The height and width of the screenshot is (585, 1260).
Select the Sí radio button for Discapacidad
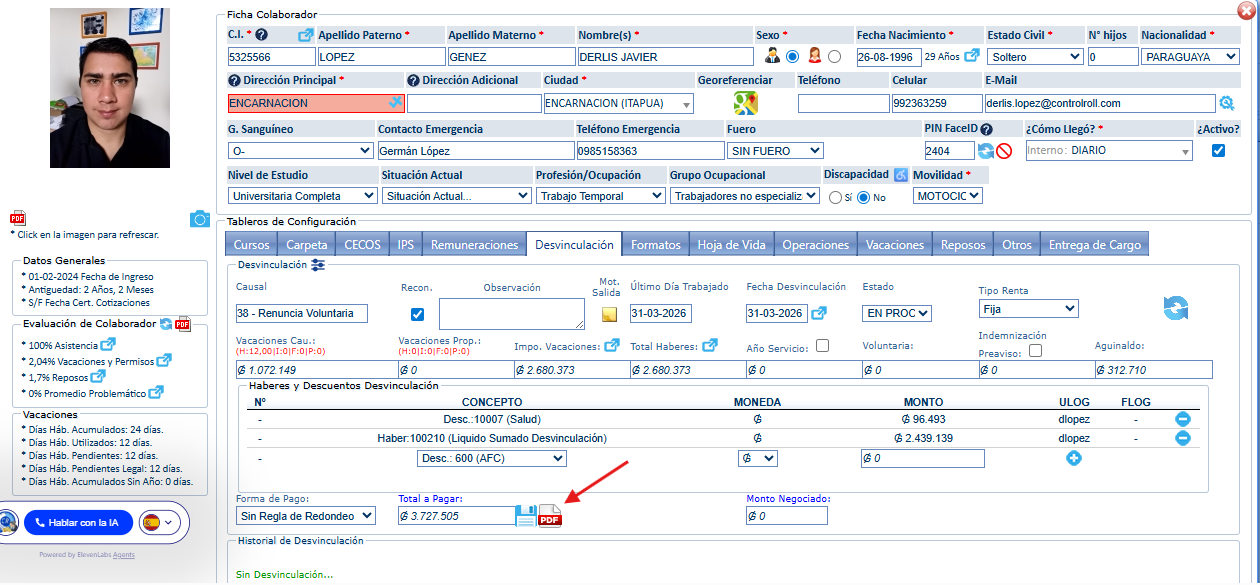(835, 198)
